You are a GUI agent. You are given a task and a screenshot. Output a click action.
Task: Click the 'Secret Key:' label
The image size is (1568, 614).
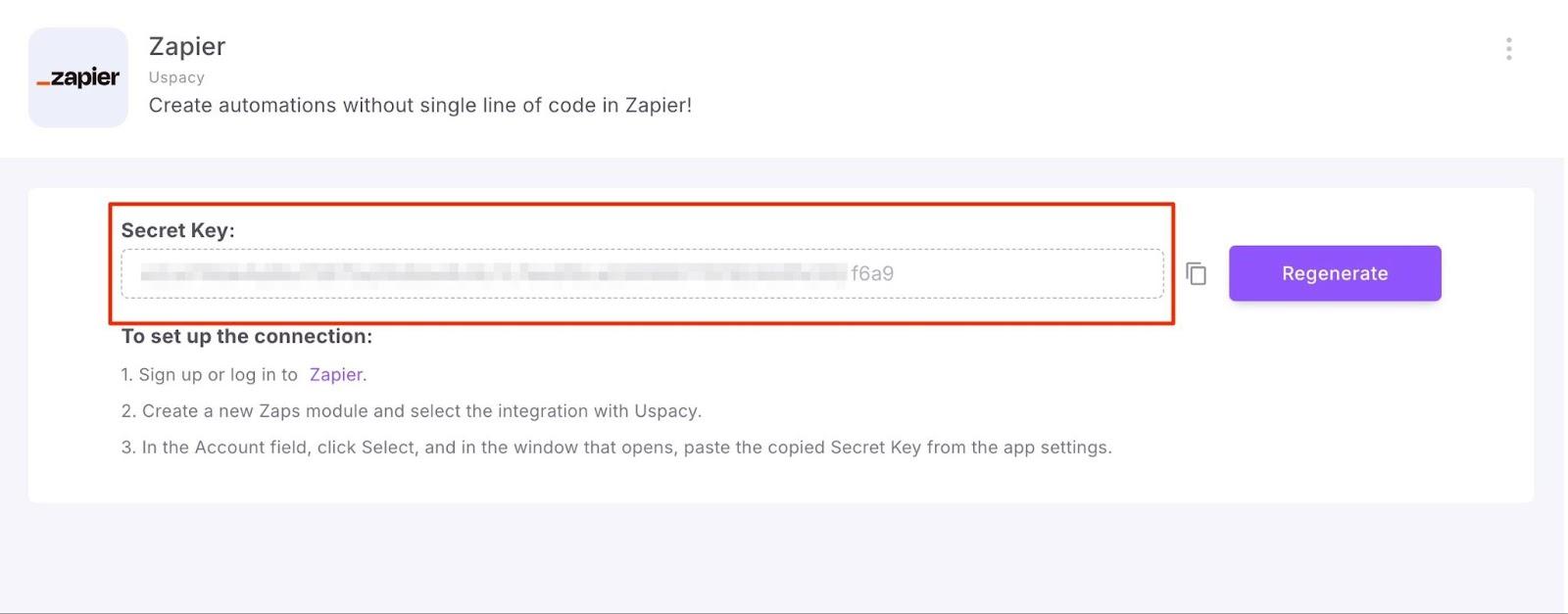[177, 230]
